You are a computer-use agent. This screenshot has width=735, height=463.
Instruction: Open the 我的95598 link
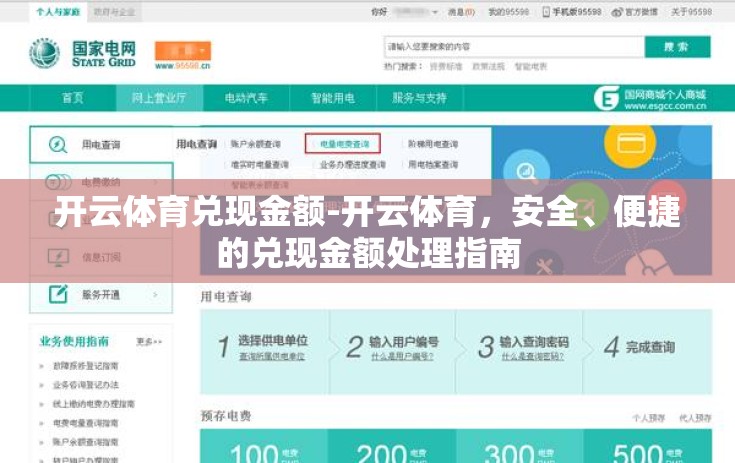tap(508, 12)
